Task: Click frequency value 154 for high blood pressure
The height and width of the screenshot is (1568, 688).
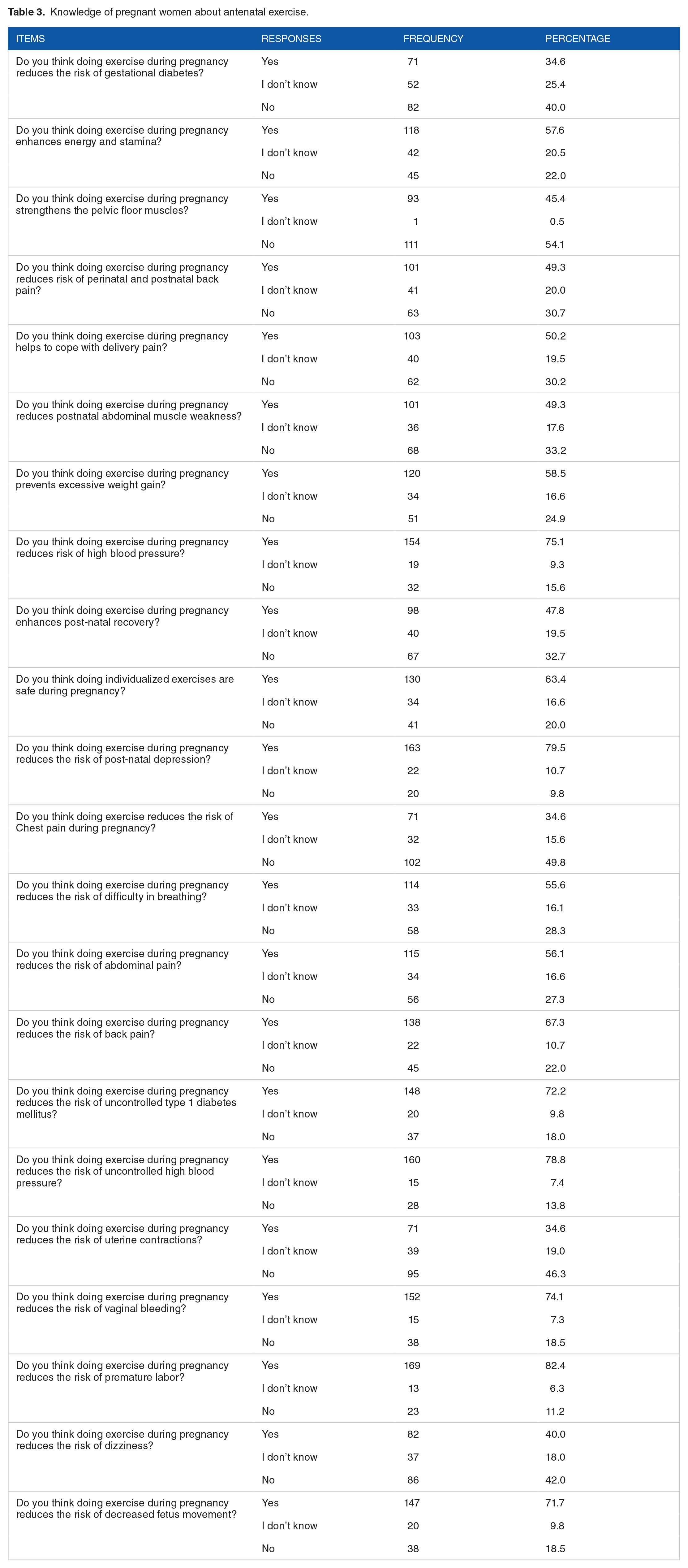Action: pos(412,542)
